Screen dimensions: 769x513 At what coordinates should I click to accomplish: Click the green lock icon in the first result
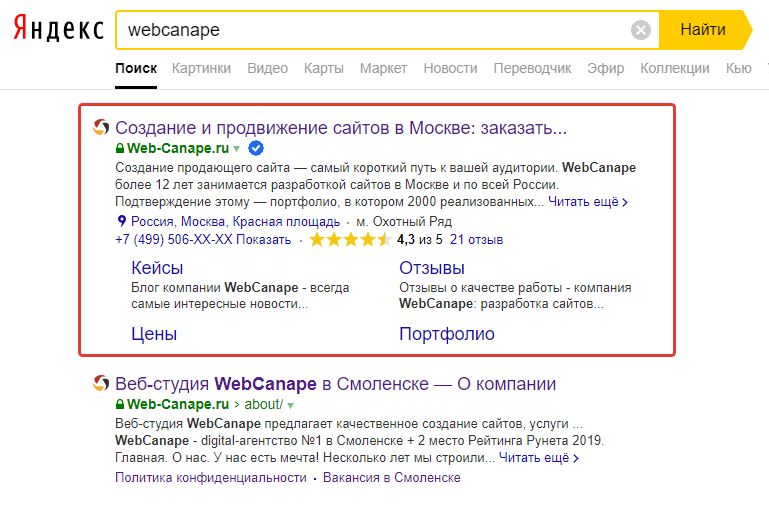(x=121, y=149)
